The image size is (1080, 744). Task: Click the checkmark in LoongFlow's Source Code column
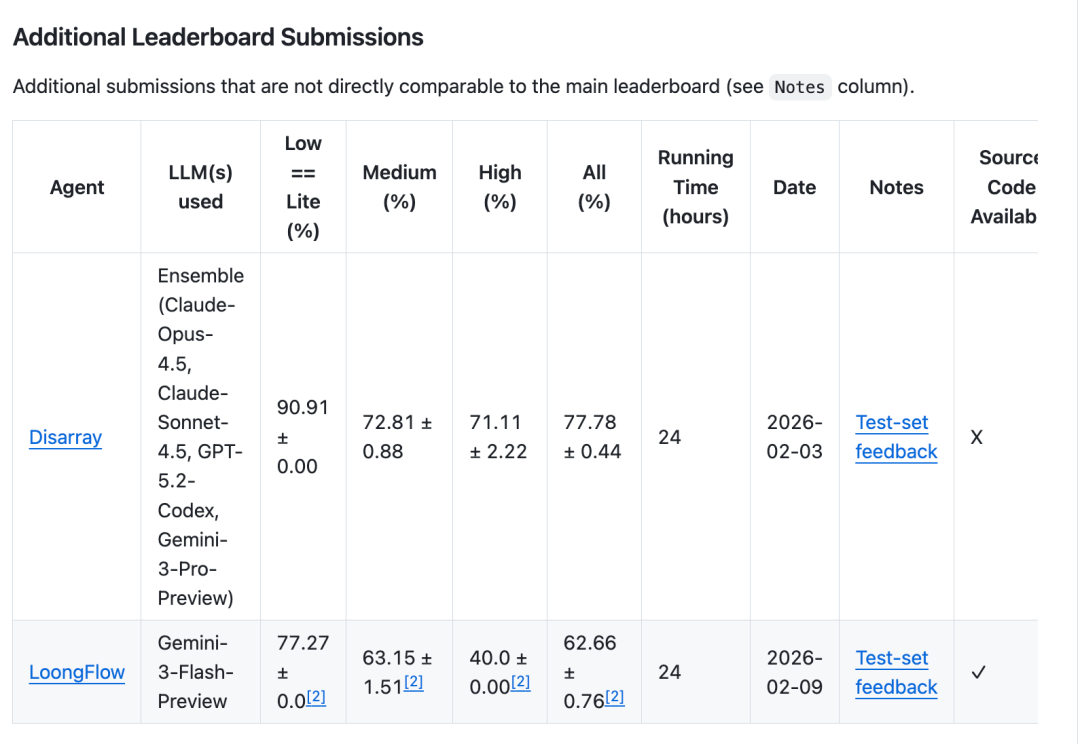click(x=978, y=672)
